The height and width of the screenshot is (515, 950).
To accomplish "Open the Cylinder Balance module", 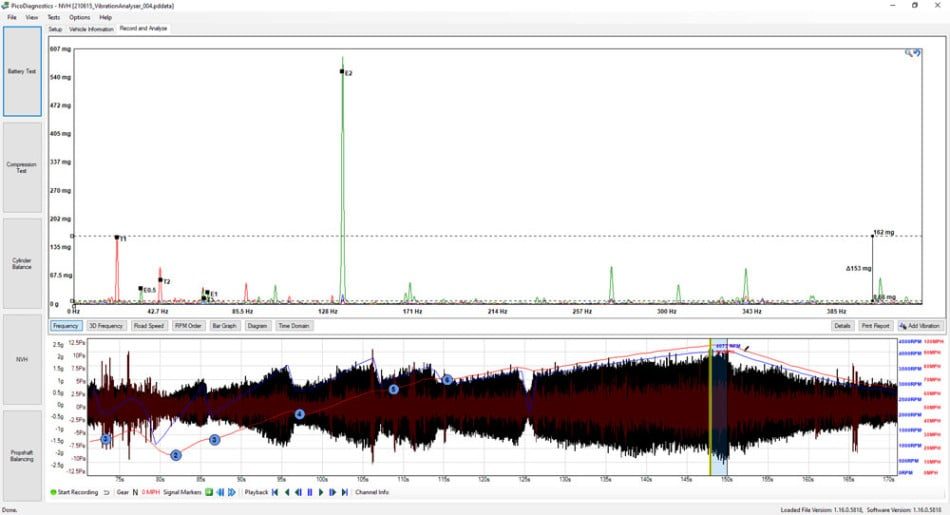I will 22,264.
